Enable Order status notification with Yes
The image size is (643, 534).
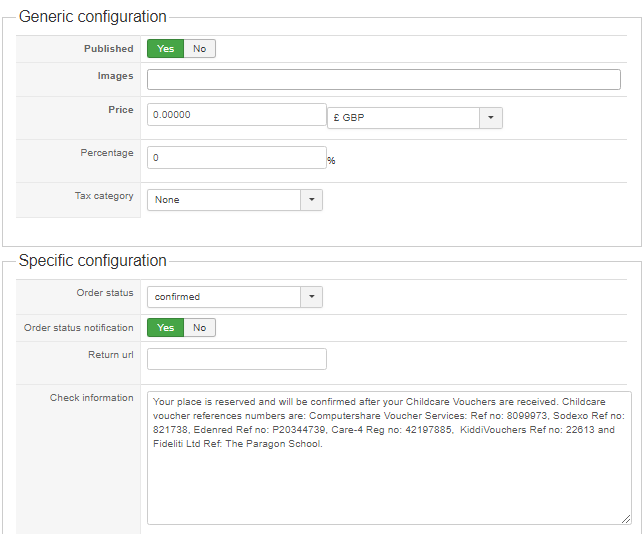click(165, 328)
